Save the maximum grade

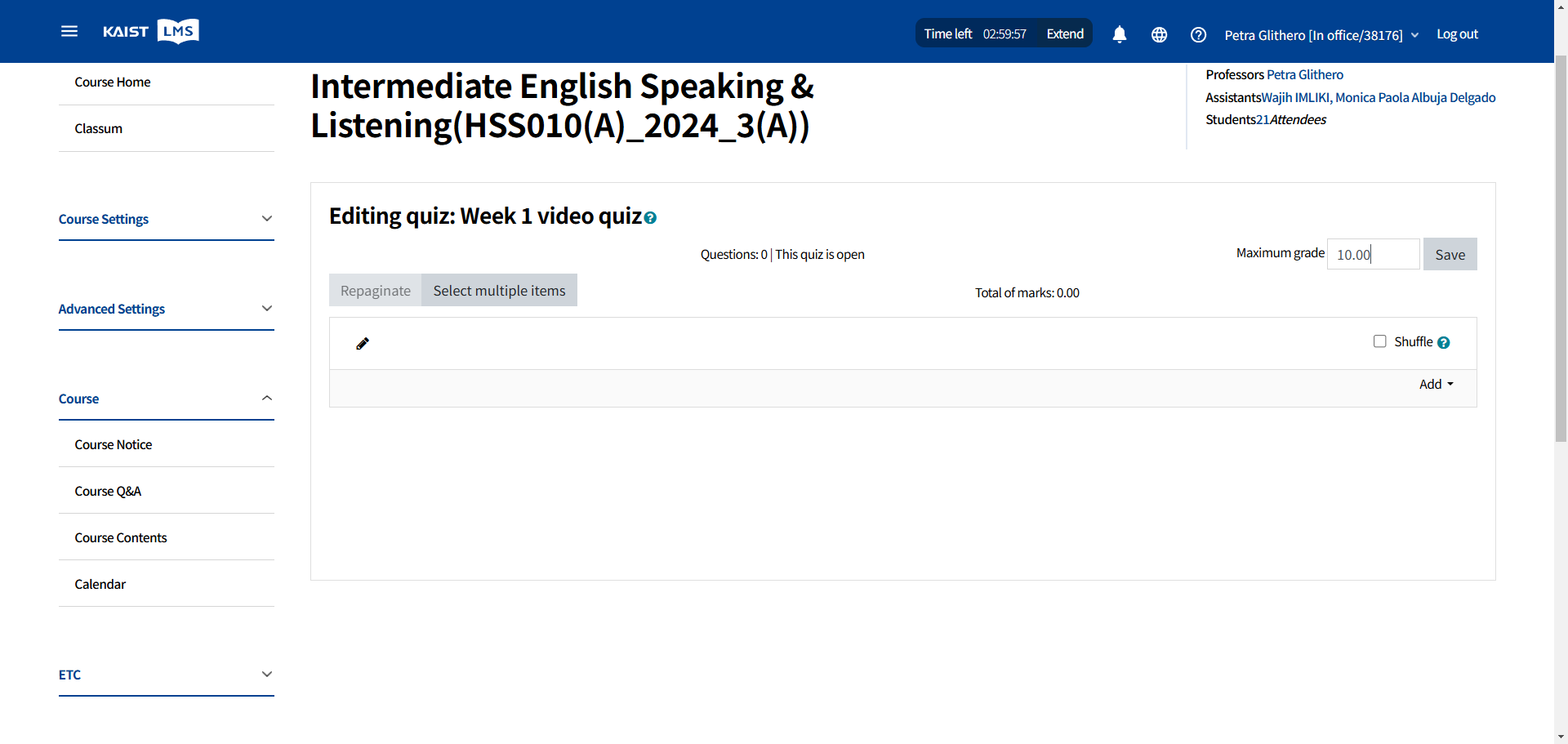[1450, 255]
